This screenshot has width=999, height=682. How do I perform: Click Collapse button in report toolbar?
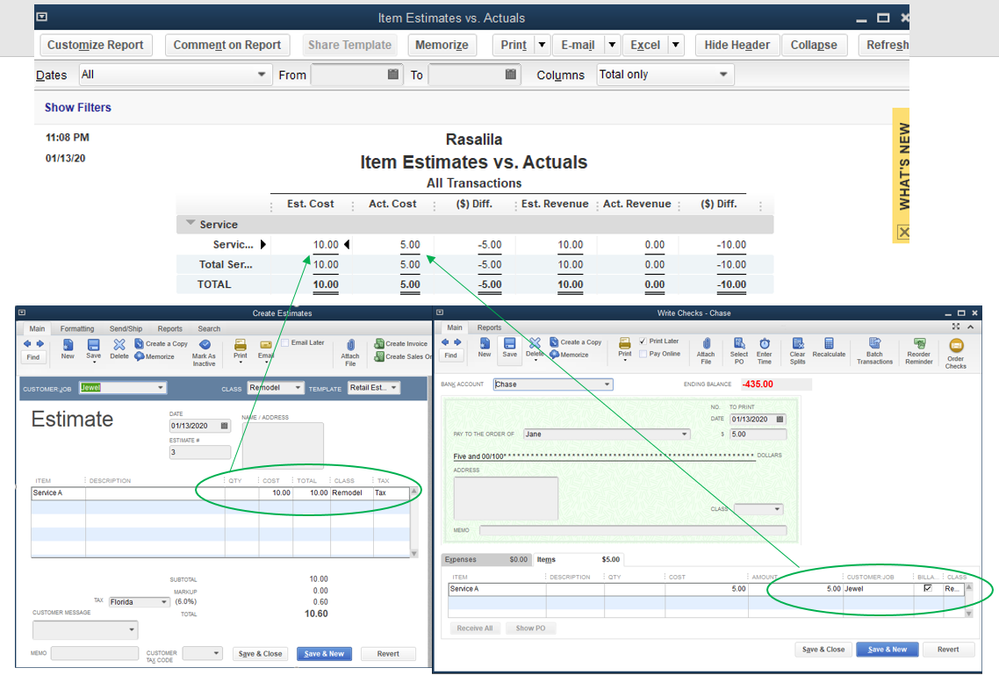click(x=814, y=45)
